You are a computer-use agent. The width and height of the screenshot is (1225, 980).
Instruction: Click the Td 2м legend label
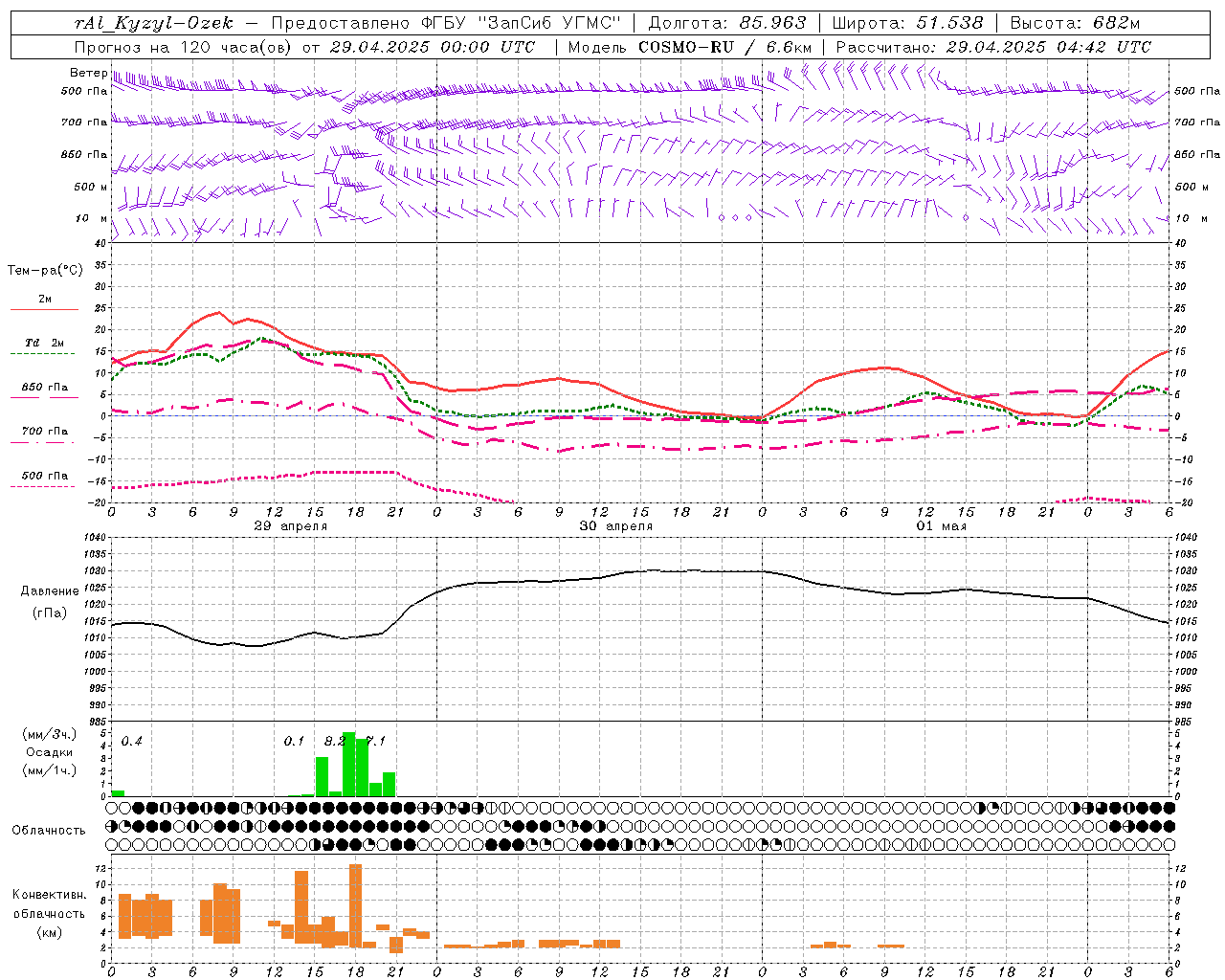coord(44,343)
